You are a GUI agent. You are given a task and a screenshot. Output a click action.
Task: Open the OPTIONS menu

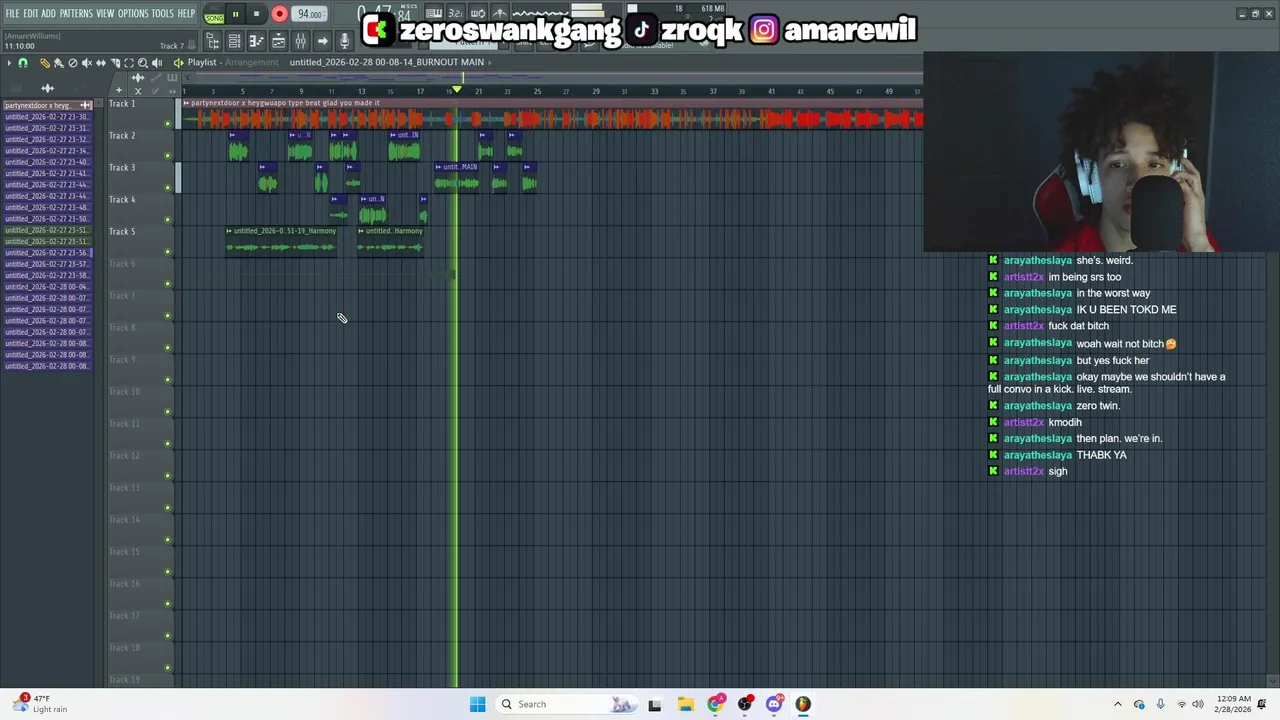pyautogui.click(x=133, y=13)
